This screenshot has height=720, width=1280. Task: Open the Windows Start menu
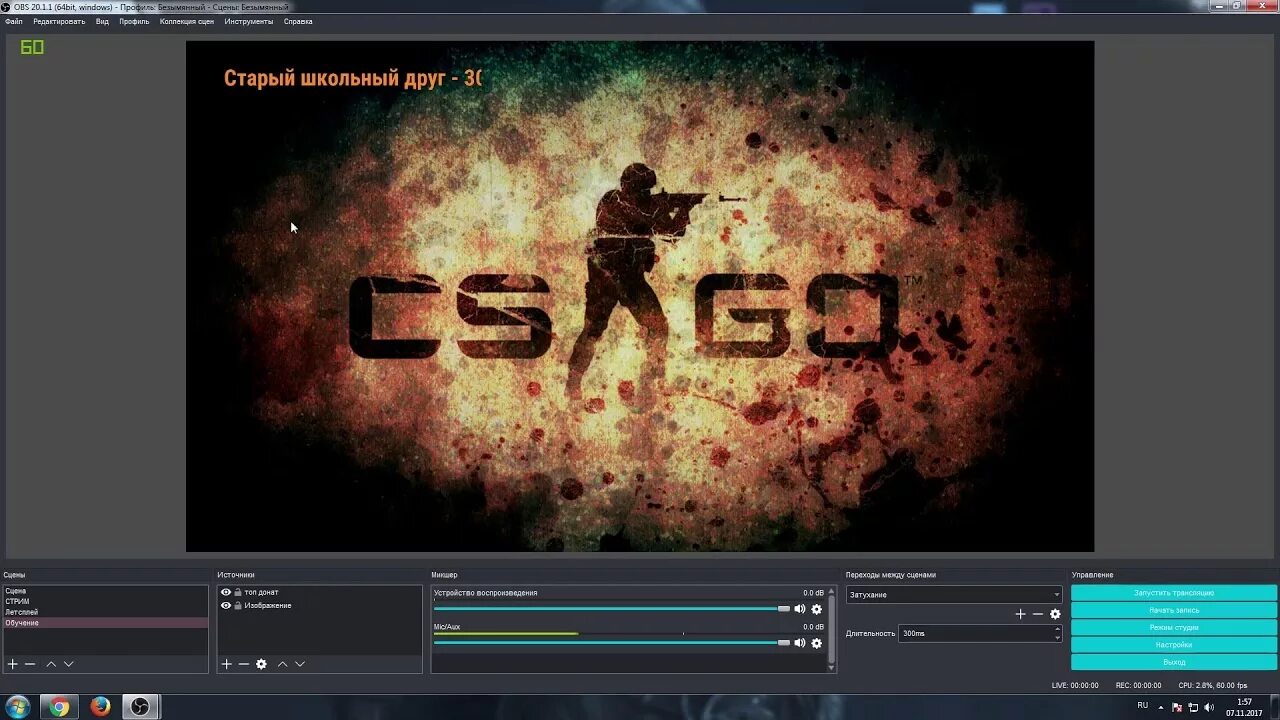[x=17, y=707]
